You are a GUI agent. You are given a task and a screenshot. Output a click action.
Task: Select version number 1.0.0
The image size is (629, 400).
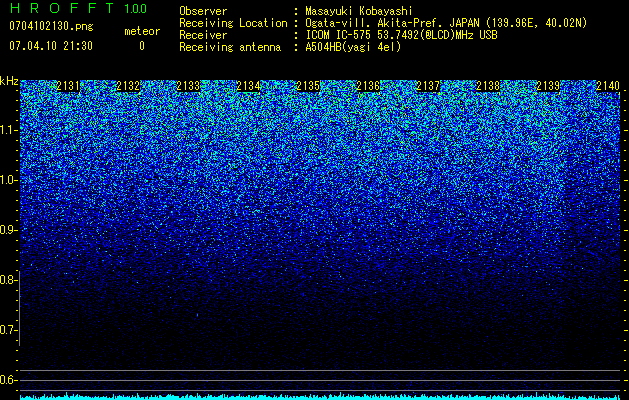click(x=136, y=8)
